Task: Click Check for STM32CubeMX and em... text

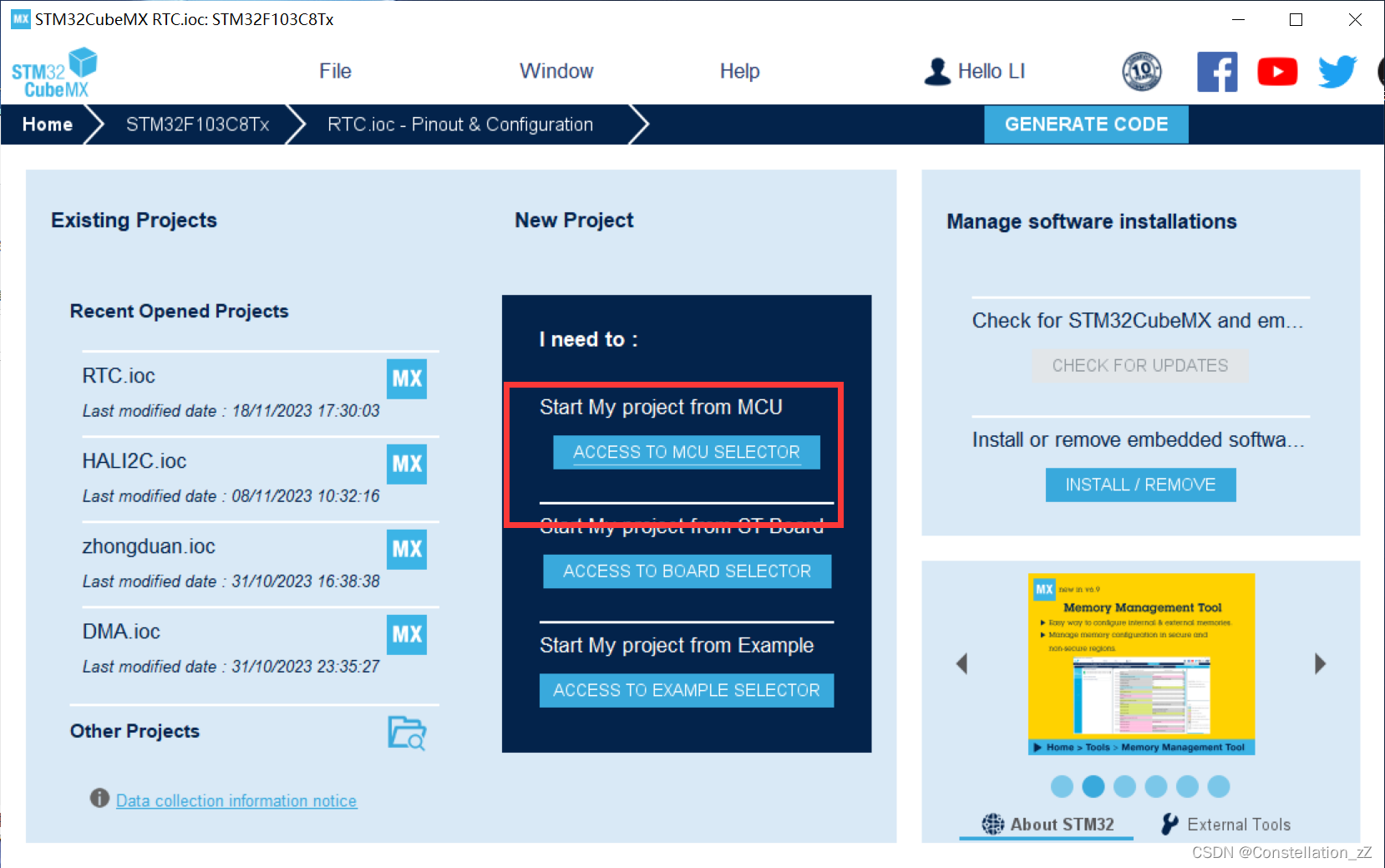Action: 1138,321
